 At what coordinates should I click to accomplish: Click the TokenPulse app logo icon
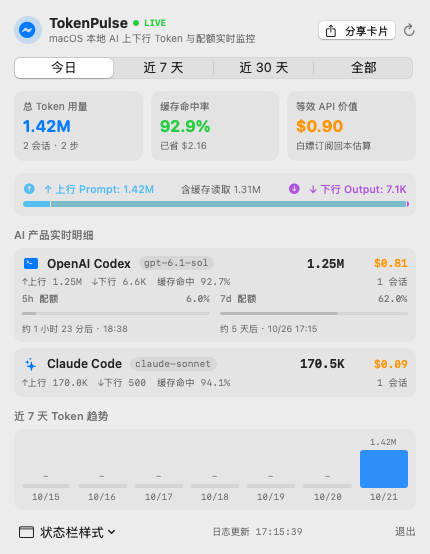pyautogui.click(x=28, y=30)
